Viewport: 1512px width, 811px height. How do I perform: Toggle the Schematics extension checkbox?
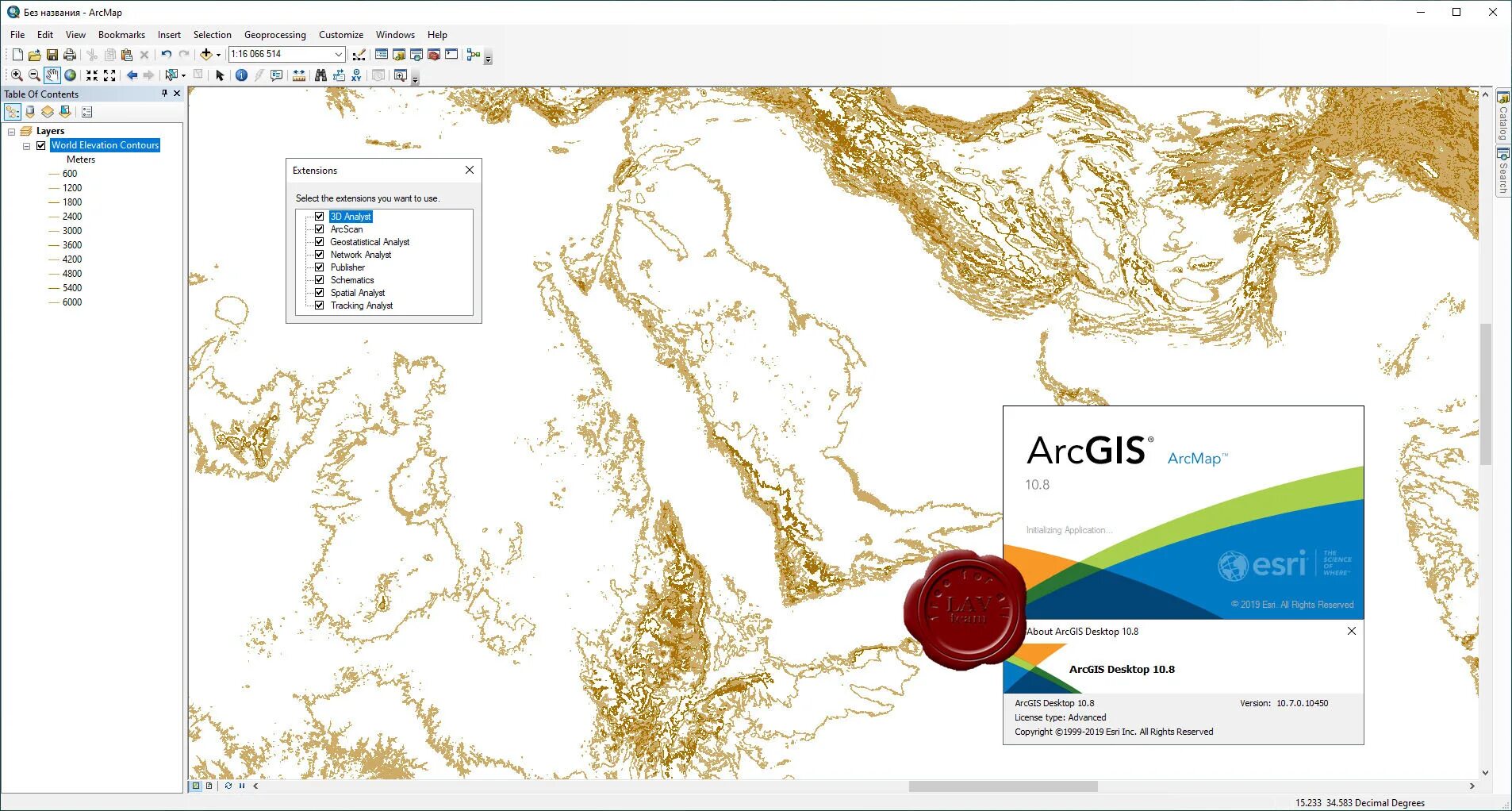point(320,280)
